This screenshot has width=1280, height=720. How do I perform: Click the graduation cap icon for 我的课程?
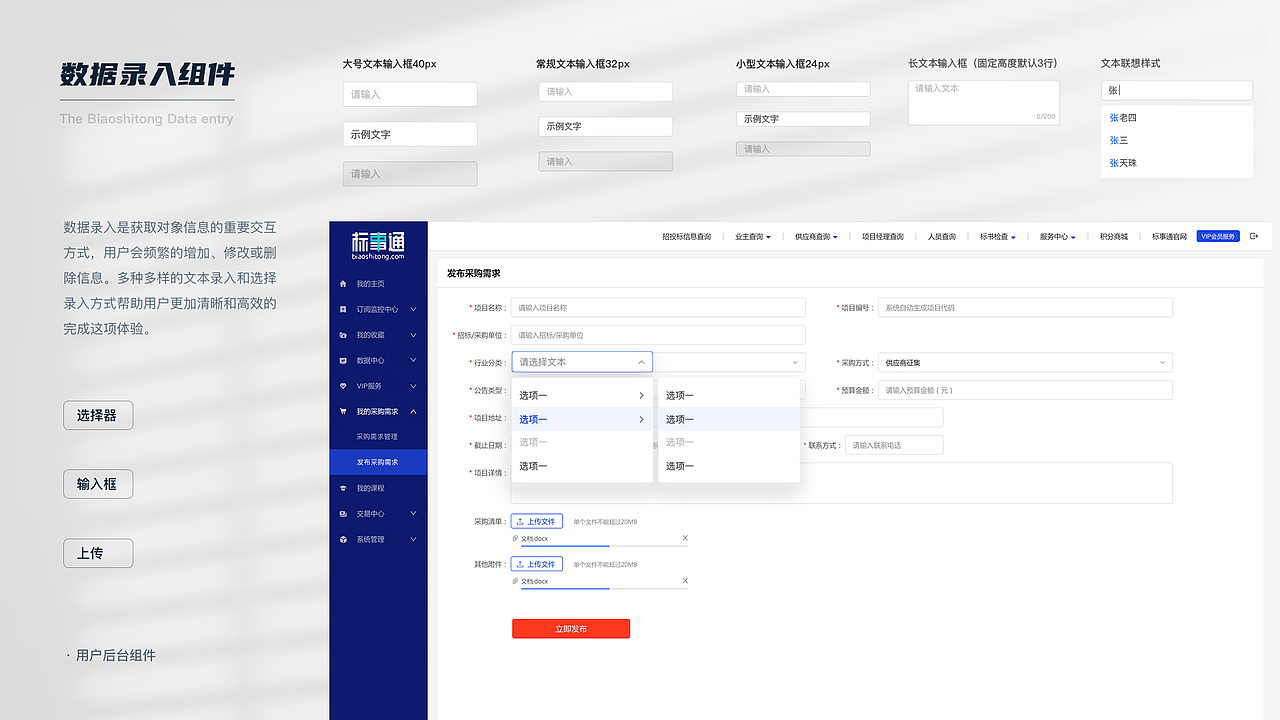click(x=343, y=488)
